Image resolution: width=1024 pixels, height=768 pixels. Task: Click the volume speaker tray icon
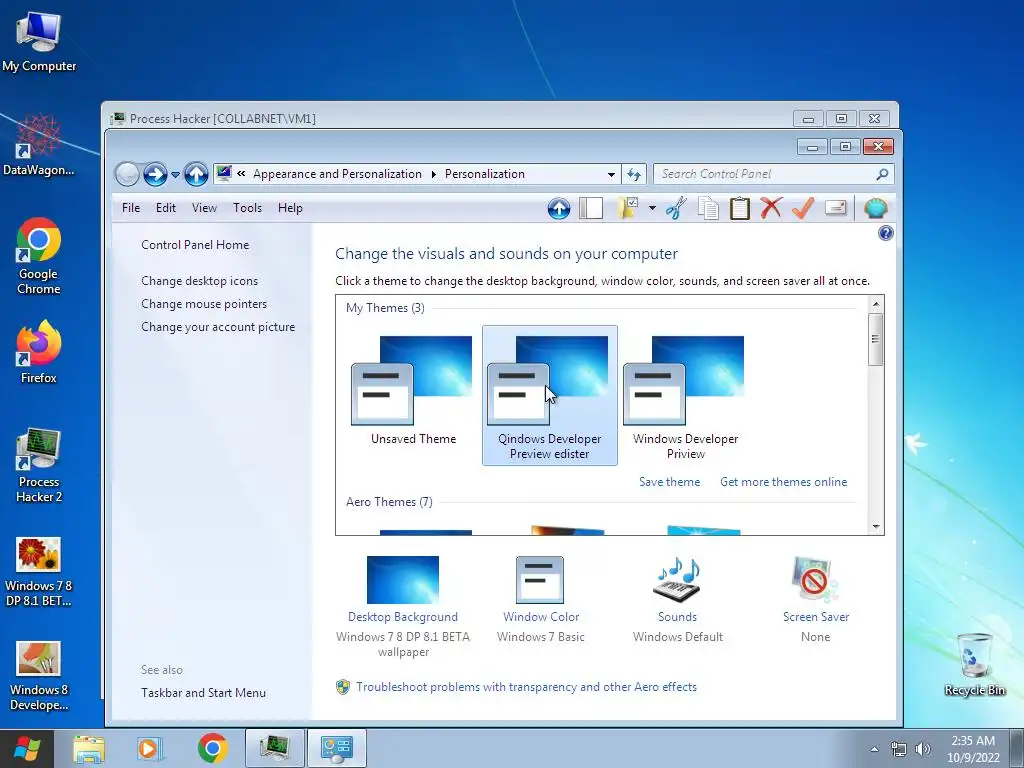tap(923, 749)
